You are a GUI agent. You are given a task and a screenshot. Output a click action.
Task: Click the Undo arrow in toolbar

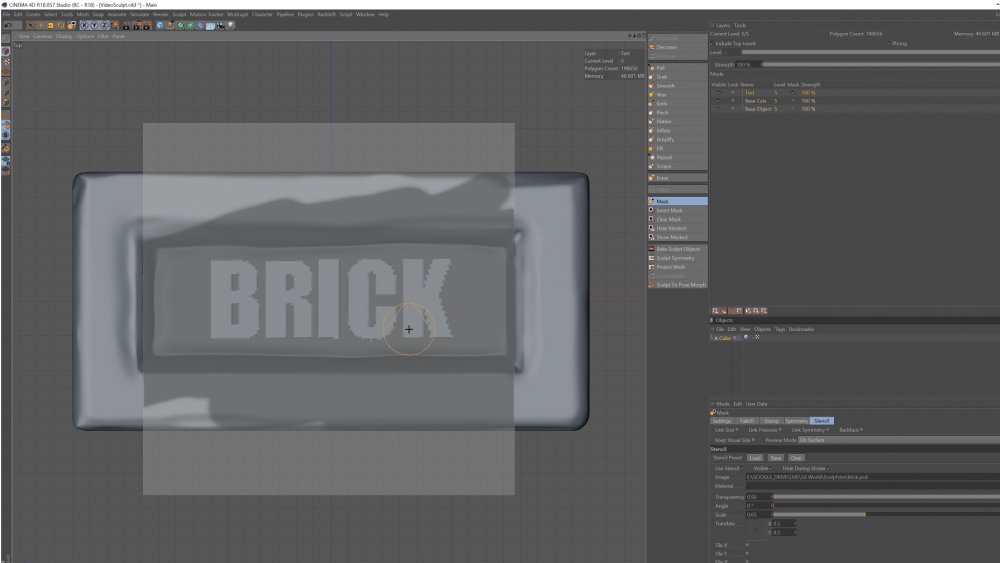coord(8,26)
